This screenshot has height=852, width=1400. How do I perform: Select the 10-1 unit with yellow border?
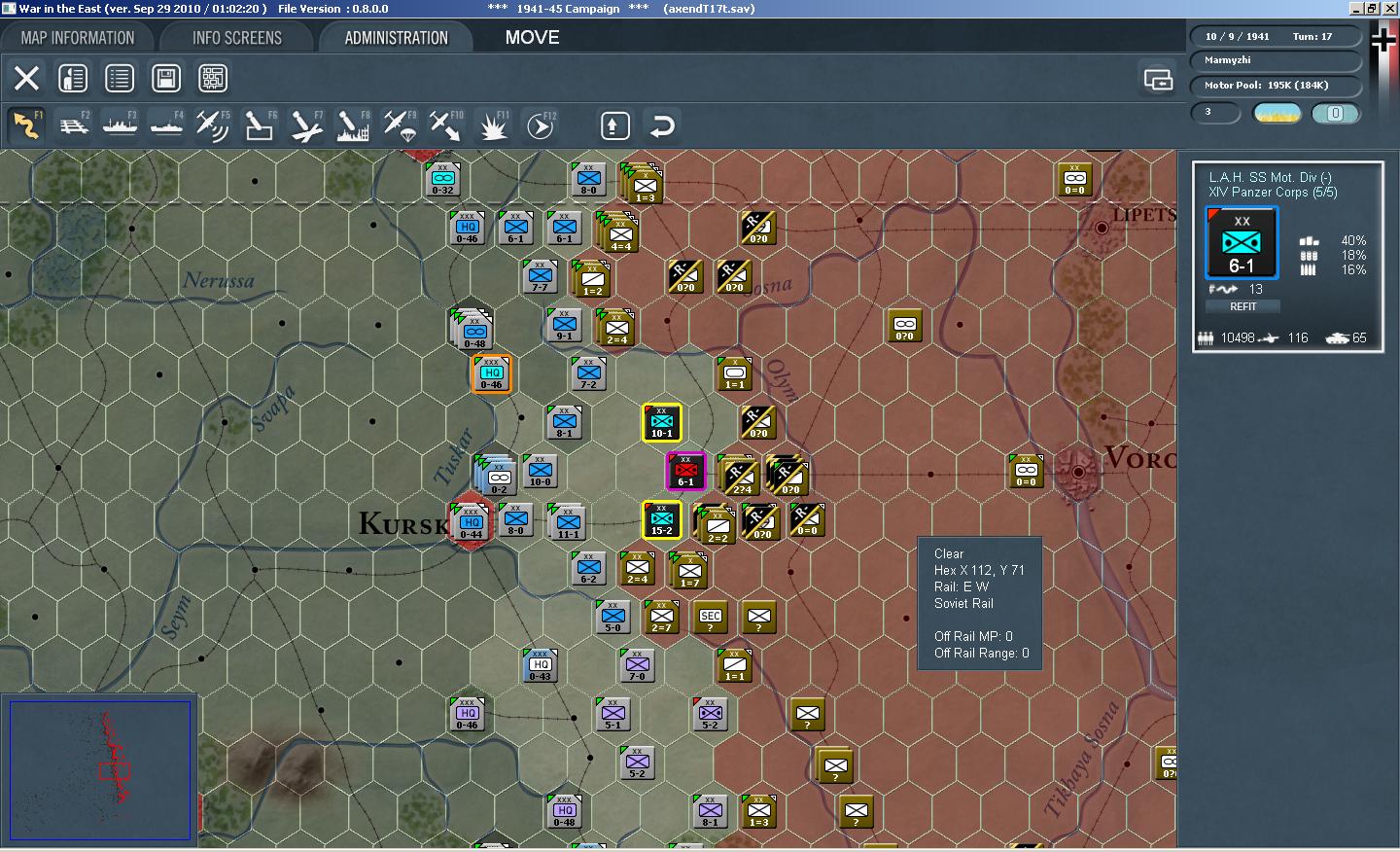click(662, 423)
